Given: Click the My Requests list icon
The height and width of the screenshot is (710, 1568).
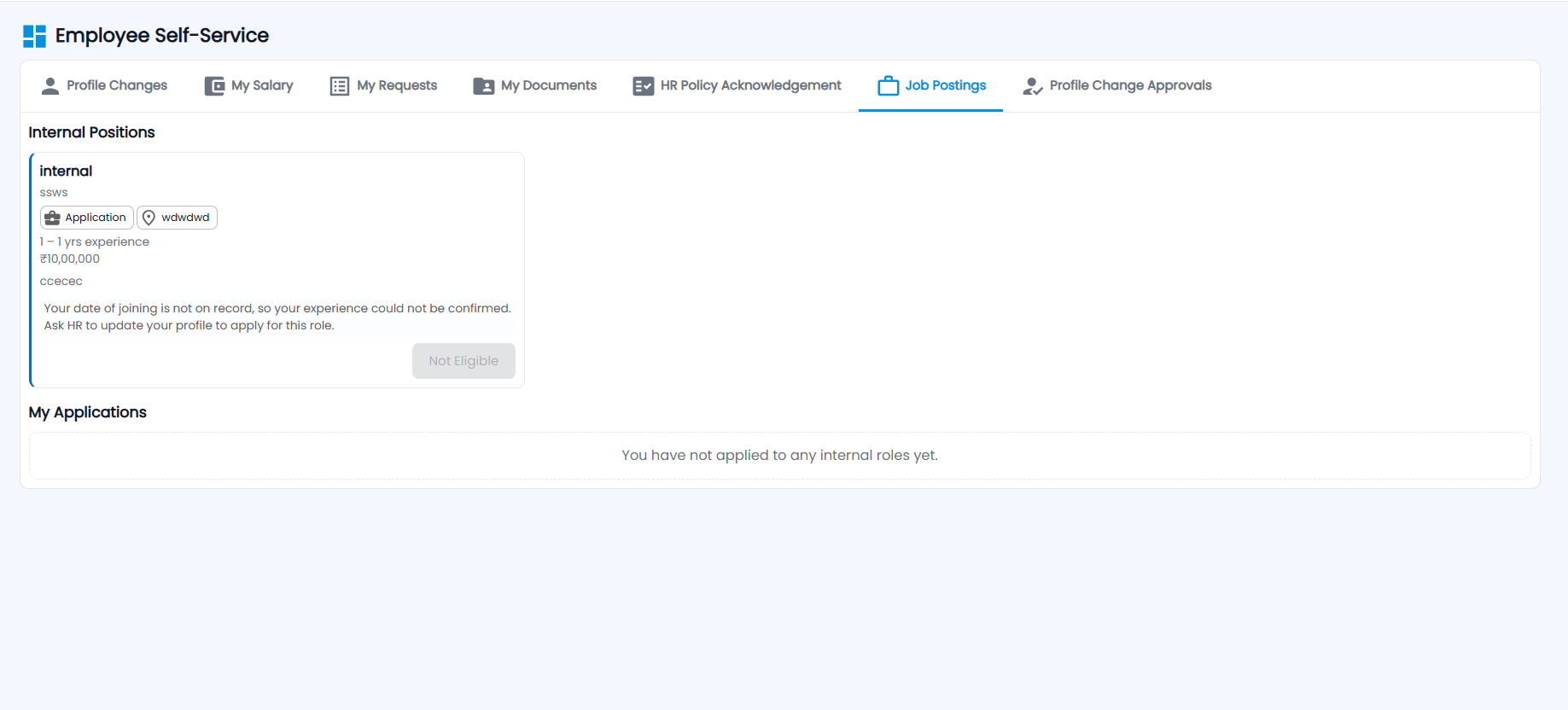Looking at the screenshot, I should click(x=340, y=86).
